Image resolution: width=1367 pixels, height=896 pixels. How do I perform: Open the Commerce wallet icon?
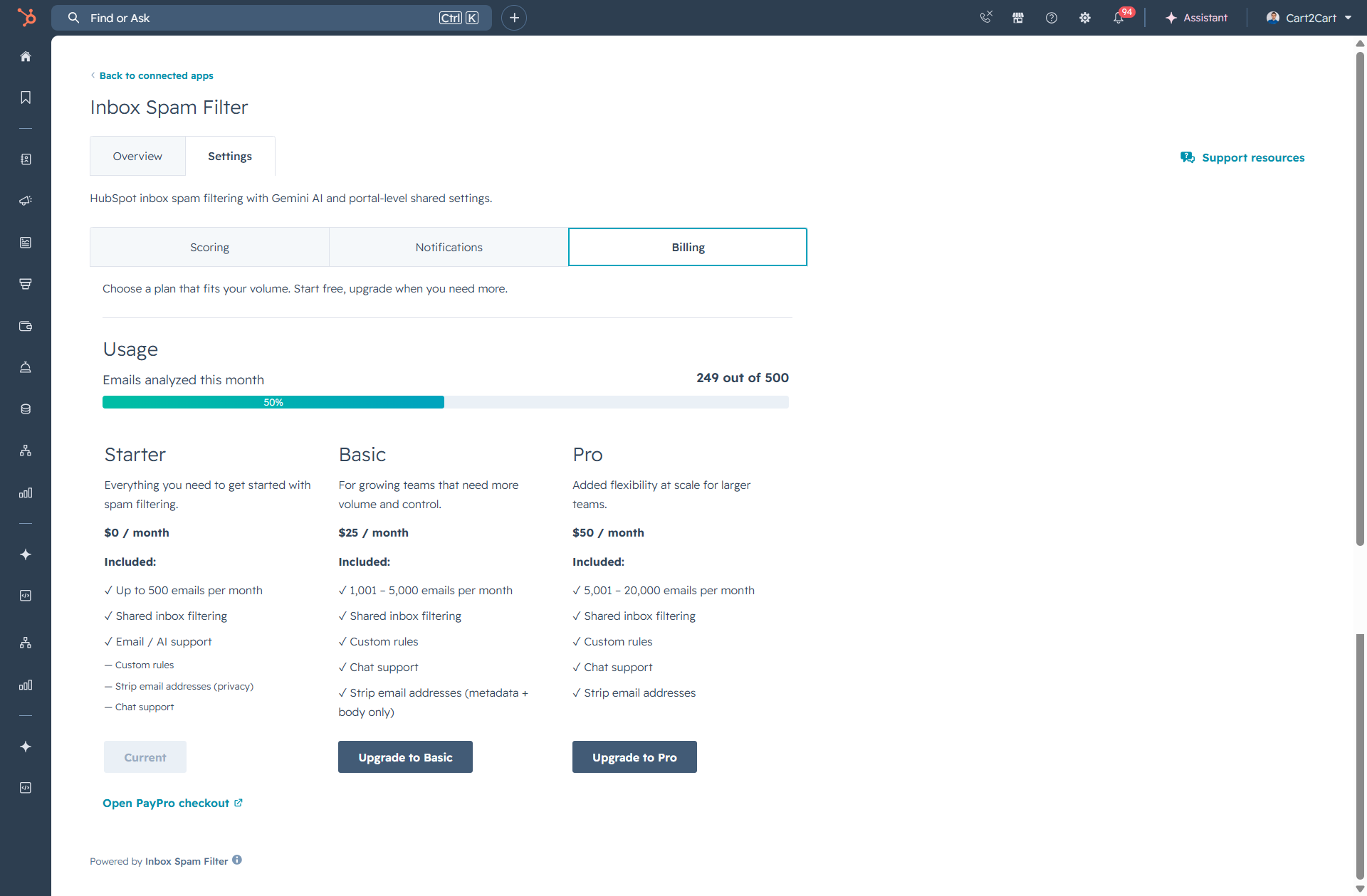point(26,326)
